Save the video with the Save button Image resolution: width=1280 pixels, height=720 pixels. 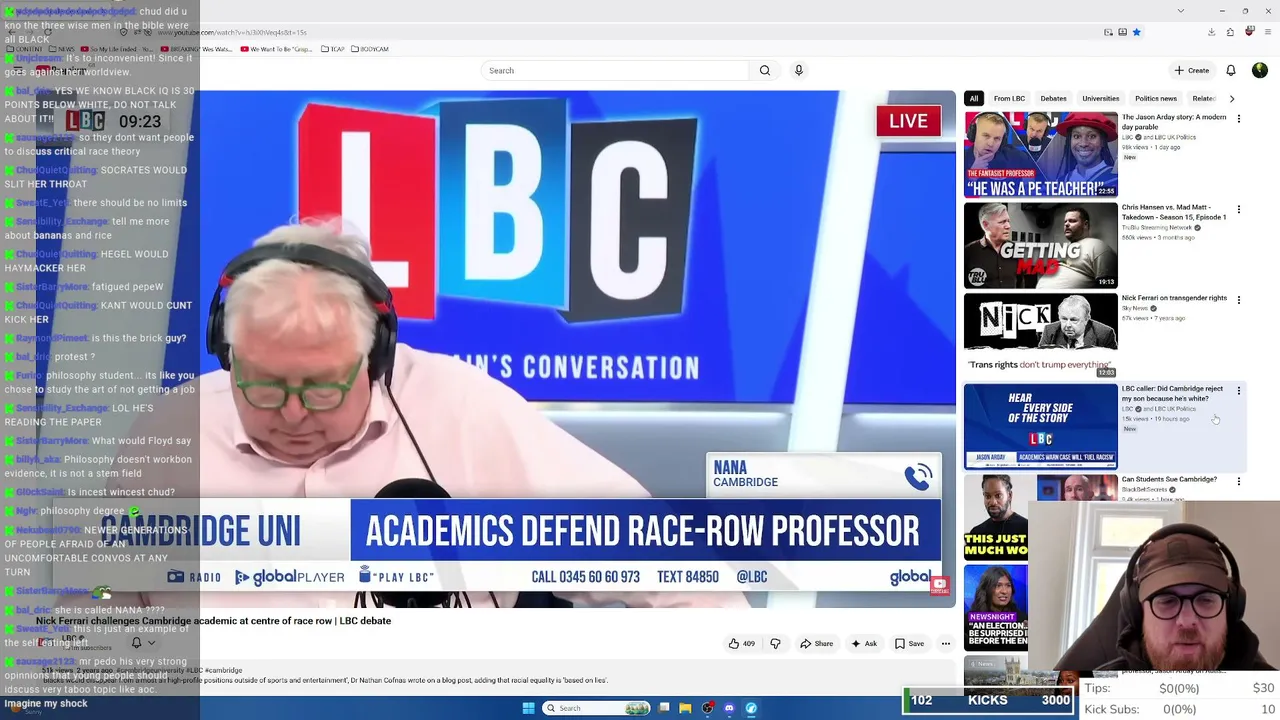[x=910, y=643]
